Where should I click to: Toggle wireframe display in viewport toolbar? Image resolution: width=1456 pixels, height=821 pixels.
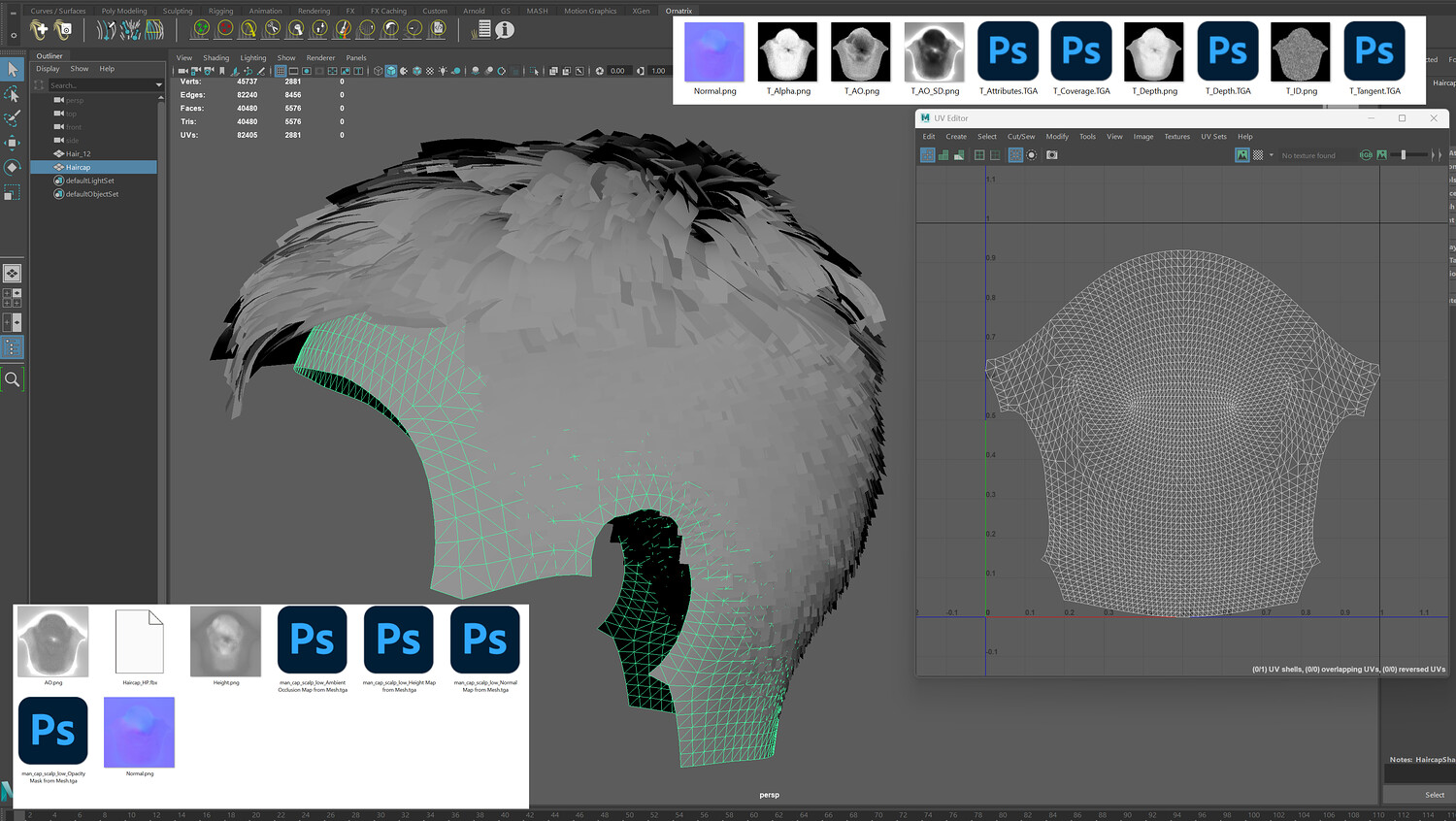click(x=379, y=71)
